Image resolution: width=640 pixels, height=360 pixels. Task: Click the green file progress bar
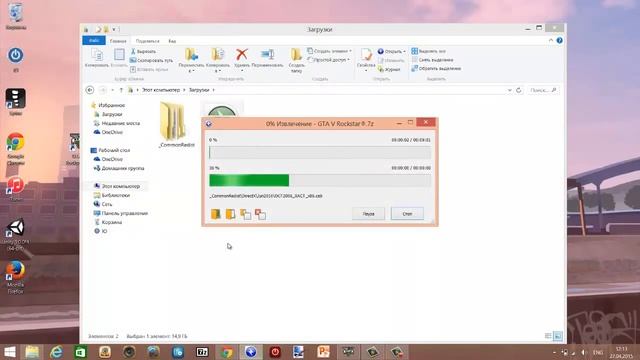pyautogui.click(x=320, y=180)
